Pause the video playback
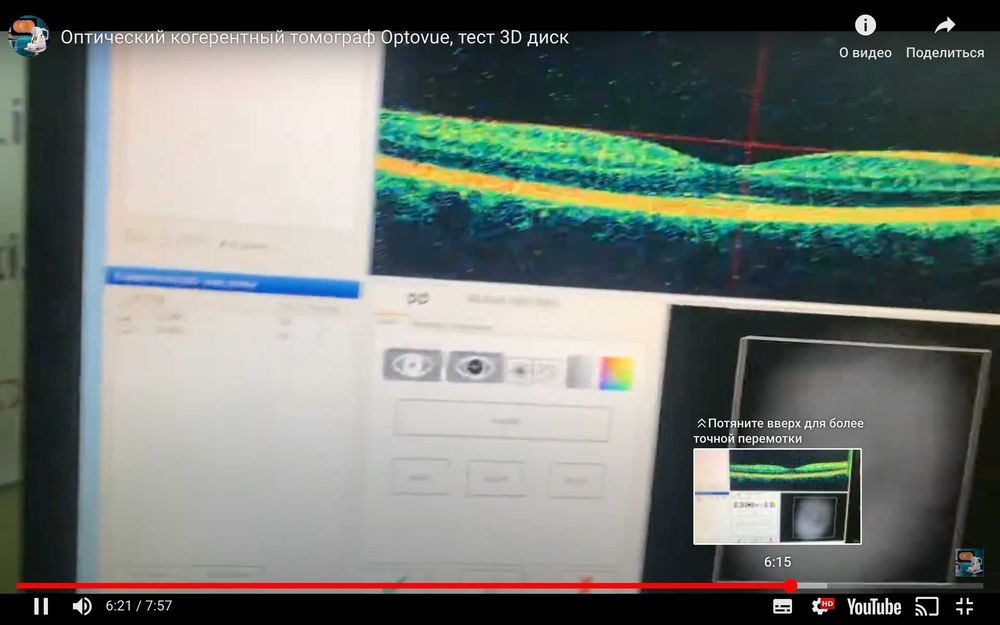The image size is (1000, 625). click(x=41, y=606)
